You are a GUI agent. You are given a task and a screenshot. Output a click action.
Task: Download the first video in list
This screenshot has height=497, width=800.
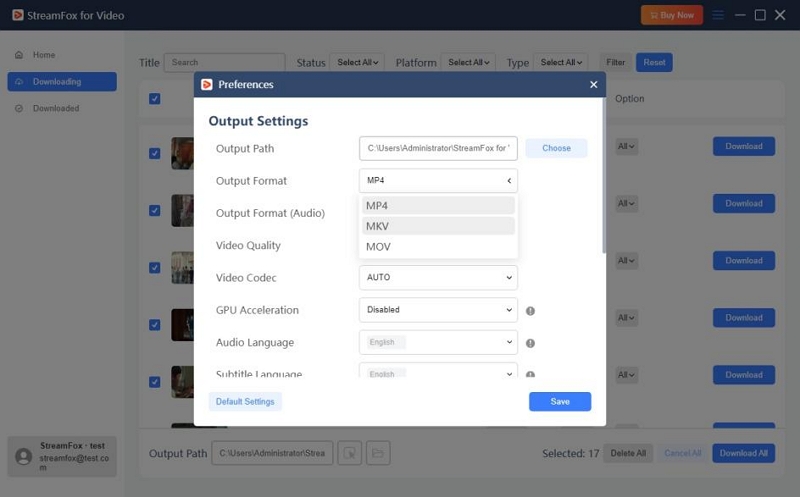tap(744, 146)
